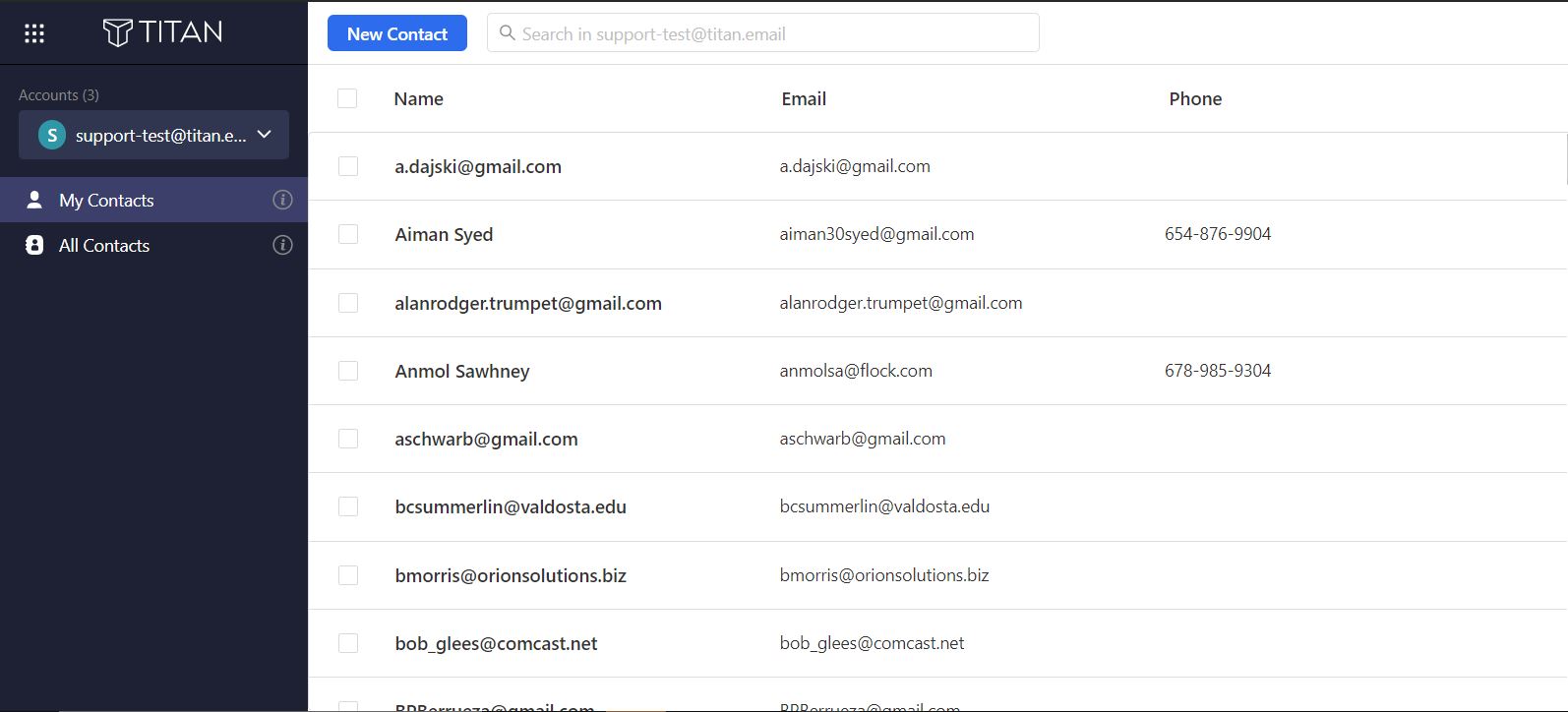Click the info icon beside All Contacts
Viewport: 1568px width, 712px height.
(282, 245)
